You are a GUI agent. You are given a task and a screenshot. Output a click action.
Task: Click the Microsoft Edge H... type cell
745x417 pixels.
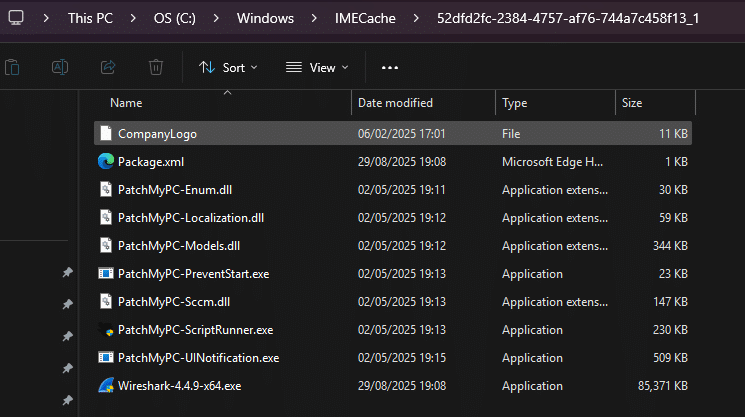click(x=552, y=162)
